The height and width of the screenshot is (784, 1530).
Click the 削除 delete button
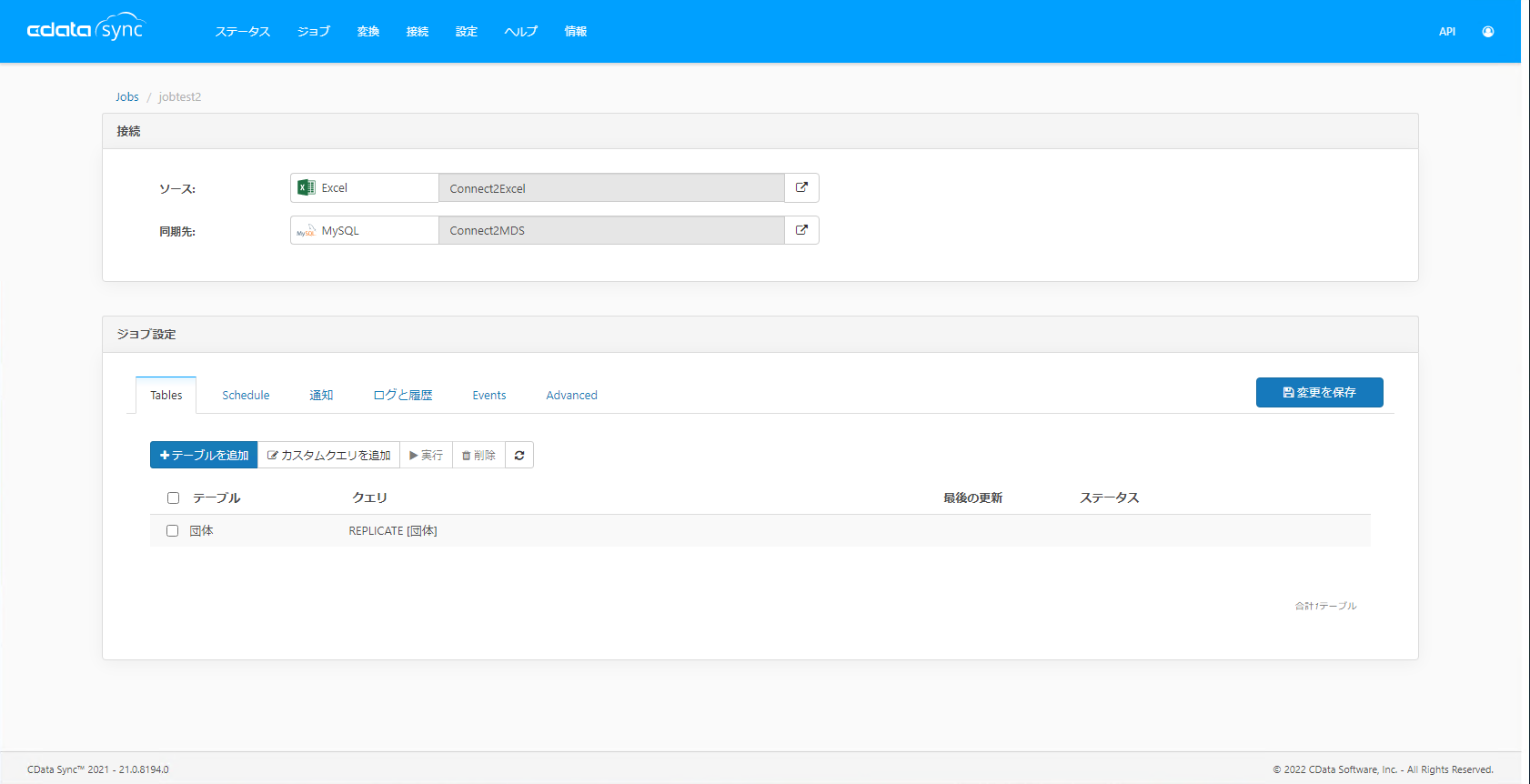click(479, 455)
